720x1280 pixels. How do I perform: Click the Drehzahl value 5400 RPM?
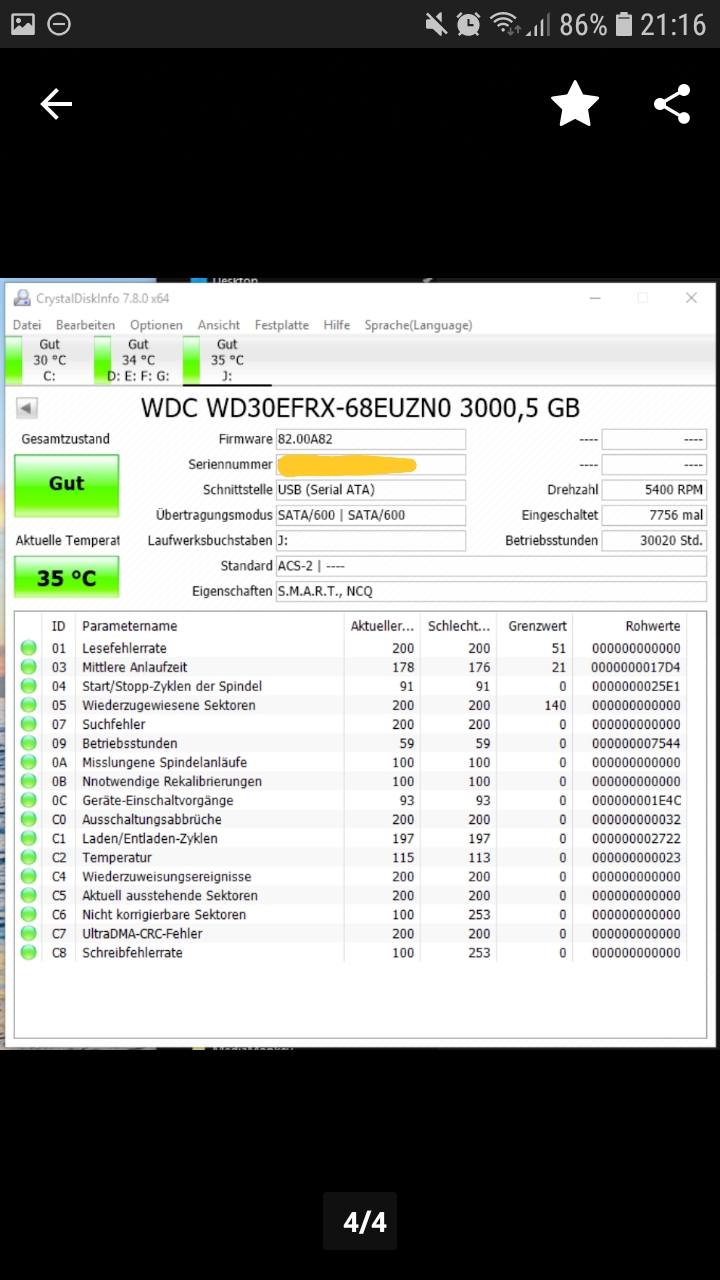(654, 490)
